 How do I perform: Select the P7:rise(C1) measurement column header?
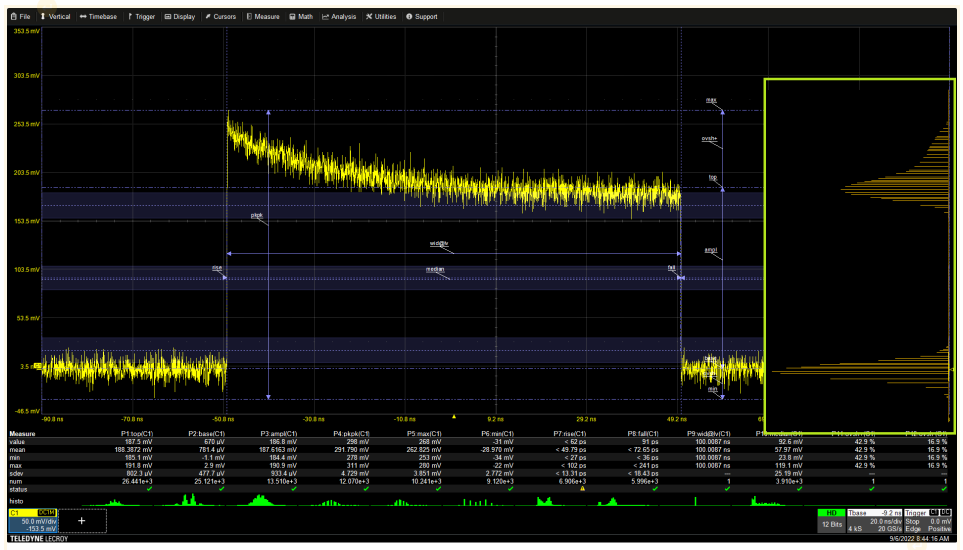click(572, 434)
